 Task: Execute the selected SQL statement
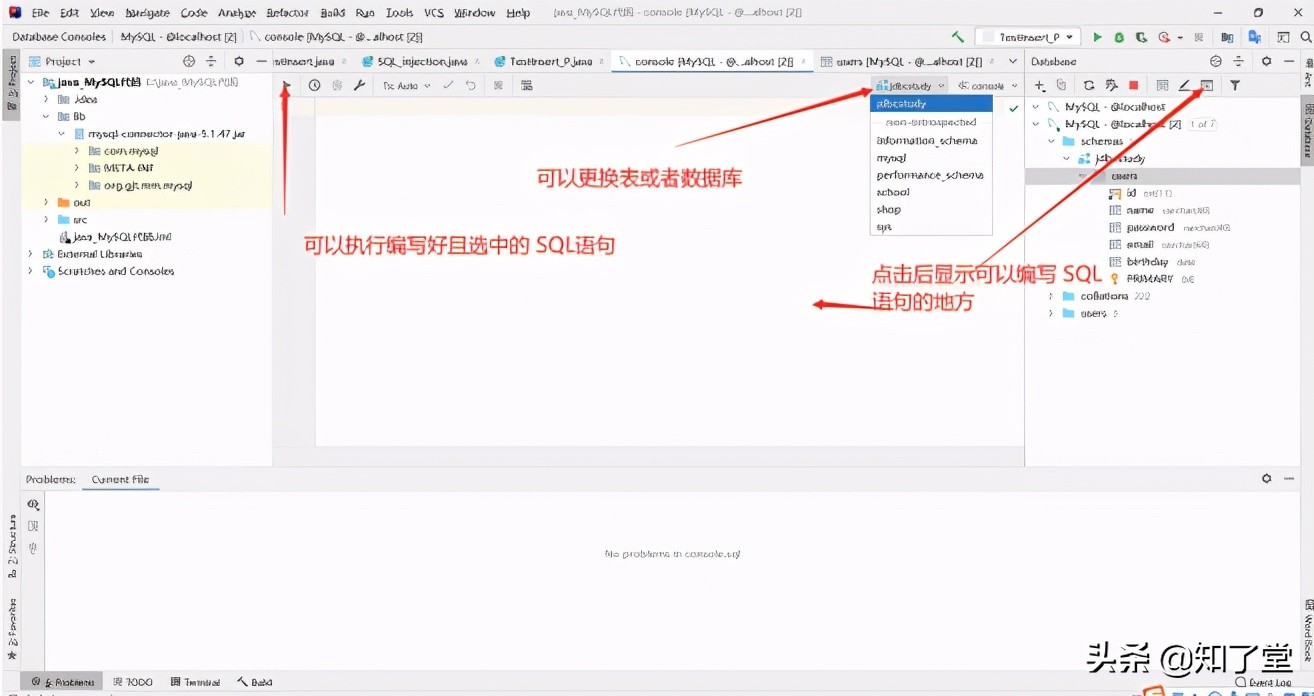tap(288, 86)
